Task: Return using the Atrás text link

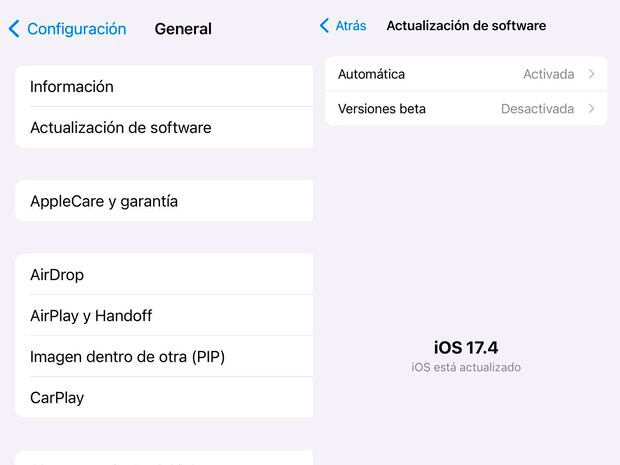Action: [351, 26]
